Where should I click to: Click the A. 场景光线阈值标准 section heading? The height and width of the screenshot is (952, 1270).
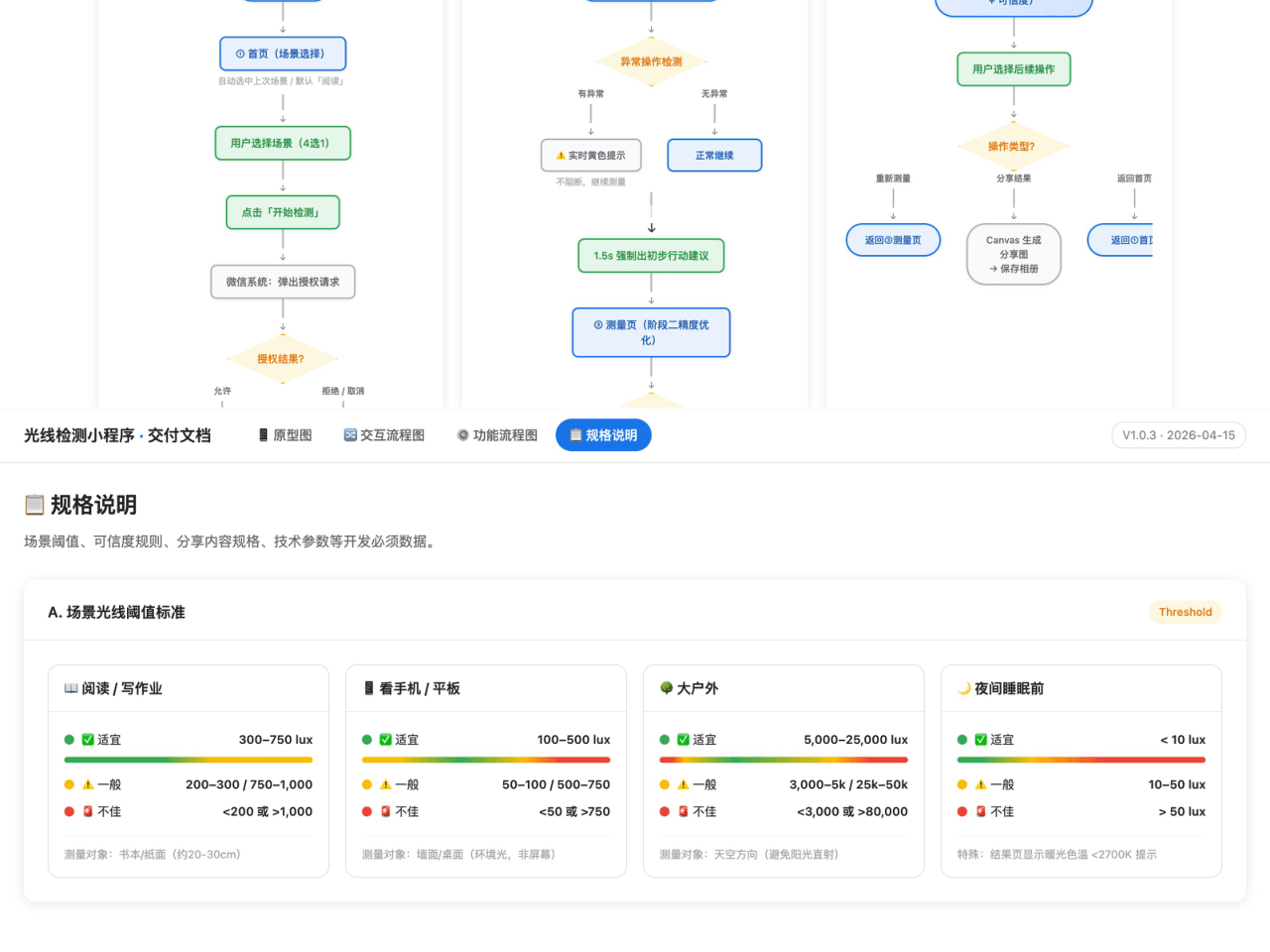(117, 612)
